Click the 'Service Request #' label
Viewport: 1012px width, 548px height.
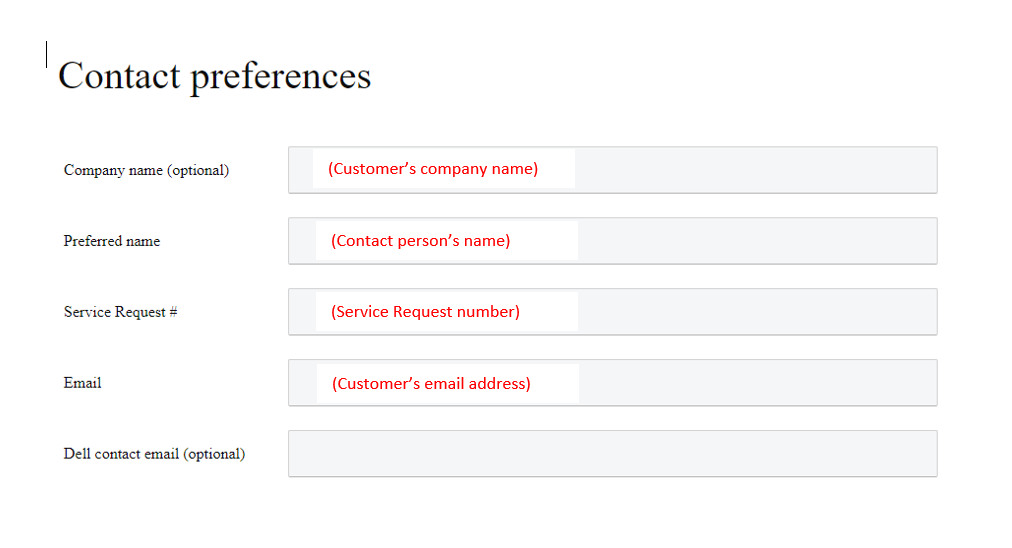click(120, 312)
